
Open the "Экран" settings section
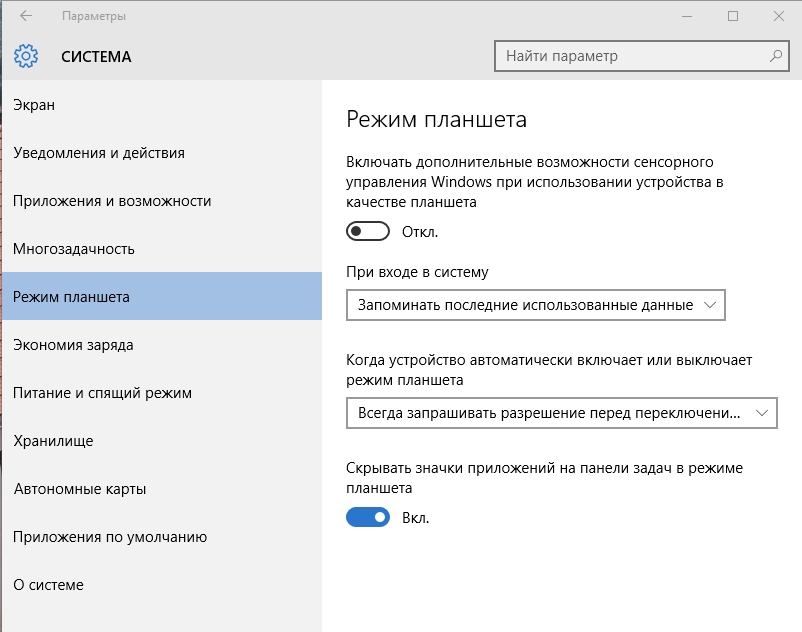coord(34,105)
